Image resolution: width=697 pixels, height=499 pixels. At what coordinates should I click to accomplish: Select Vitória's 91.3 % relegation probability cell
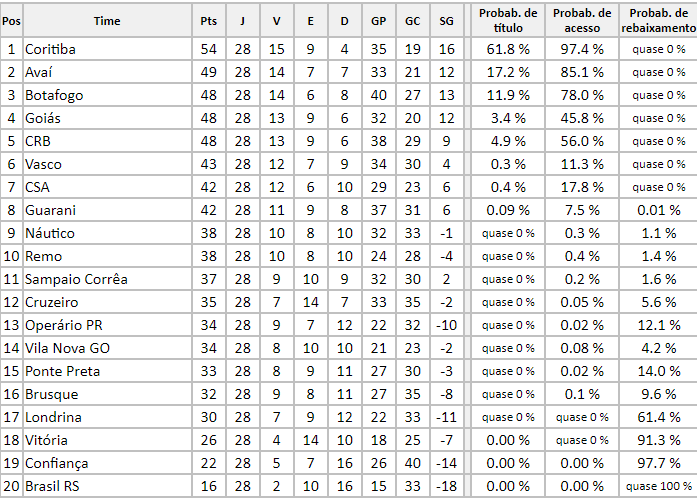[658, 440]
